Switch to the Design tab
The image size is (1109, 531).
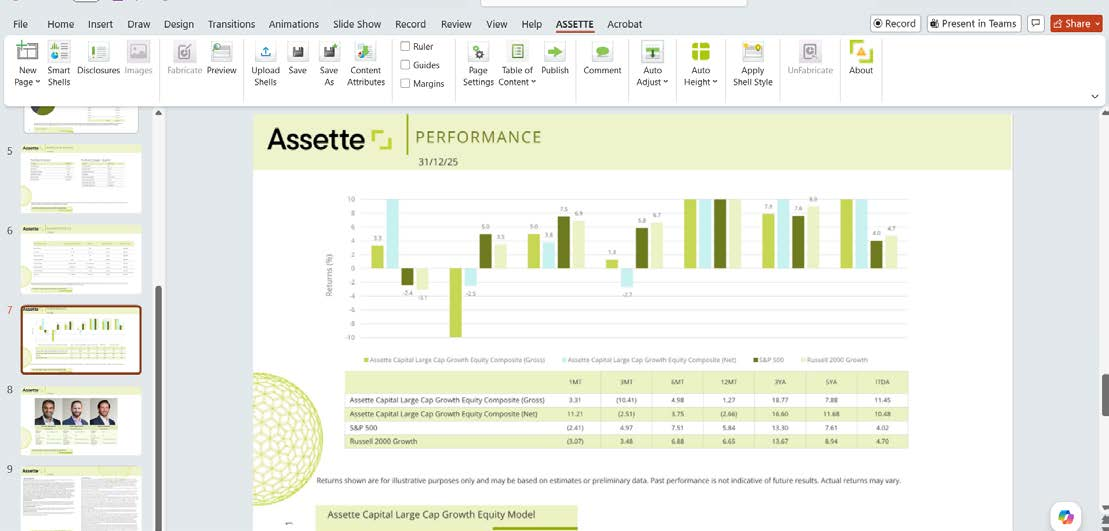[x=179, y=24]
